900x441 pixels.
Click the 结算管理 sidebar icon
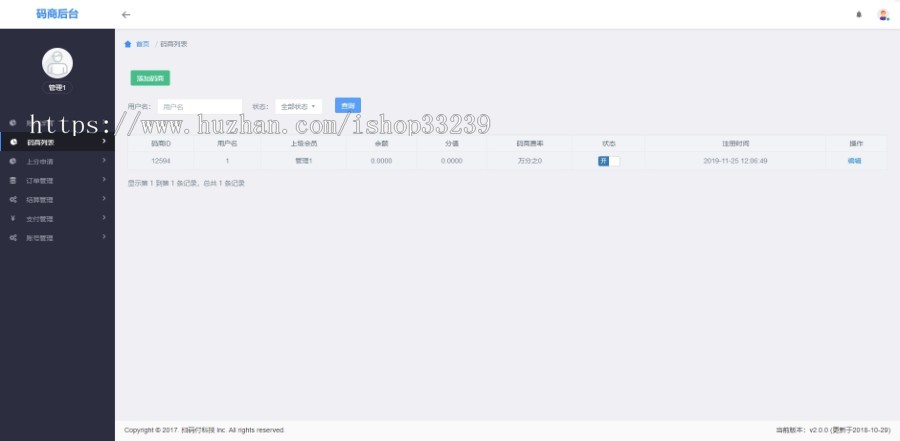coord(13,199)
